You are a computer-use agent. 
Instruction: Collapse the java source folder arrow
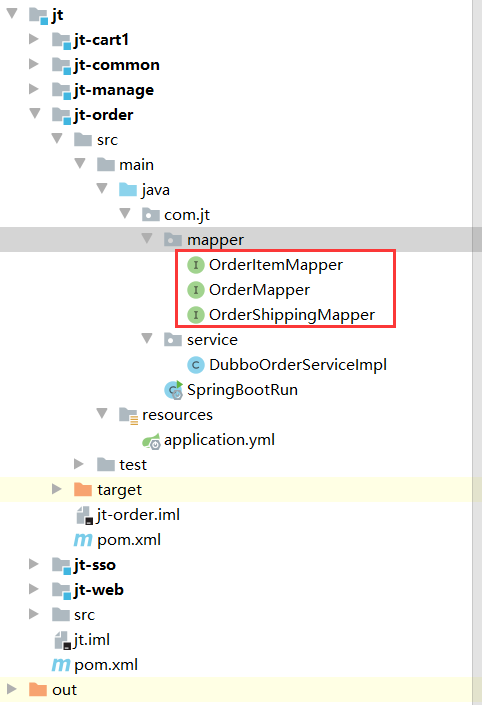103,188
